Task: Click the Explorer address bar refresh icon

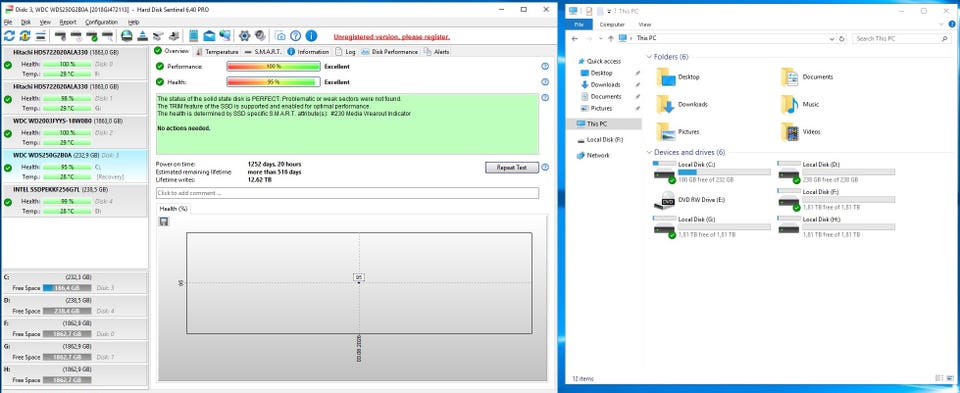Action: (842, 38)
